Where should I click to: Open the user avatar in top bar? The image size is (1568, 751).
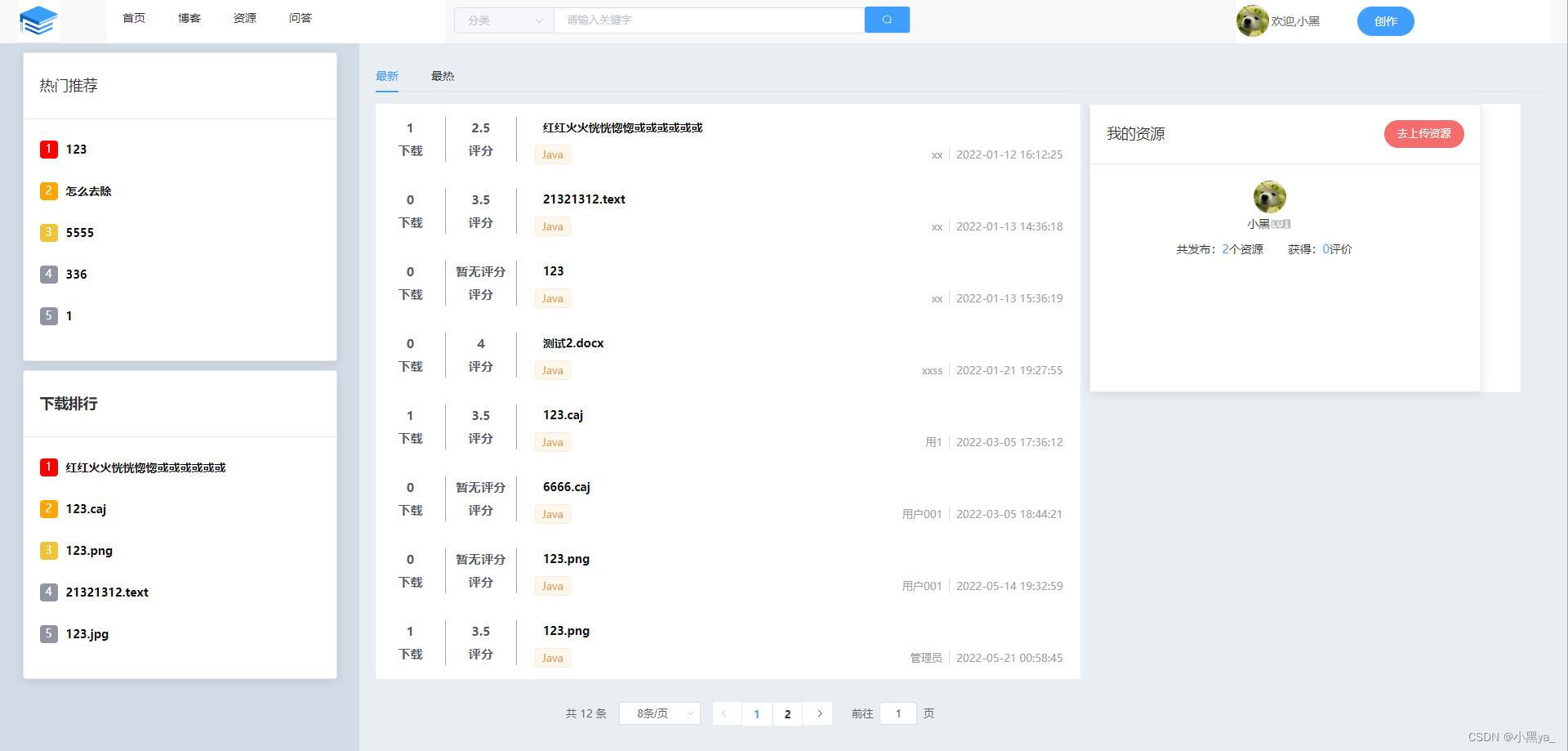point(1252,21)
